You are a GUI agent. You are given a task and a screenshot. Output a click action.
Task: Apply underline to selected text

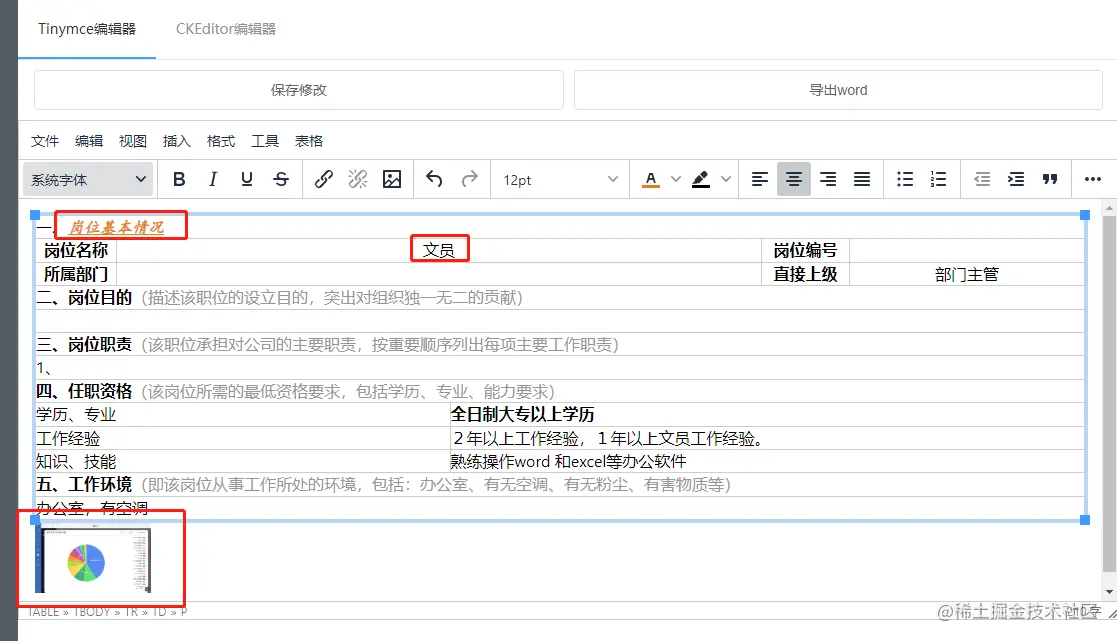pos(247,179)
